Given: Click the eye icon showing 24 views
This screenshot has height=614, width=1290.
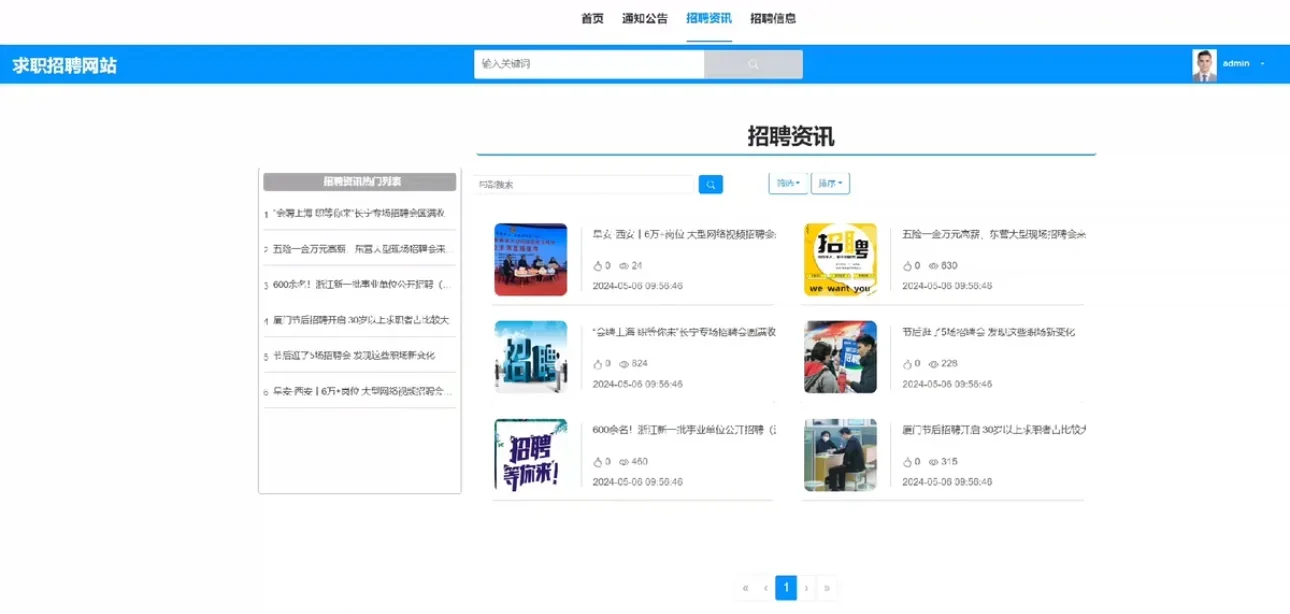Looking at the screenshot, I should 625,265.
